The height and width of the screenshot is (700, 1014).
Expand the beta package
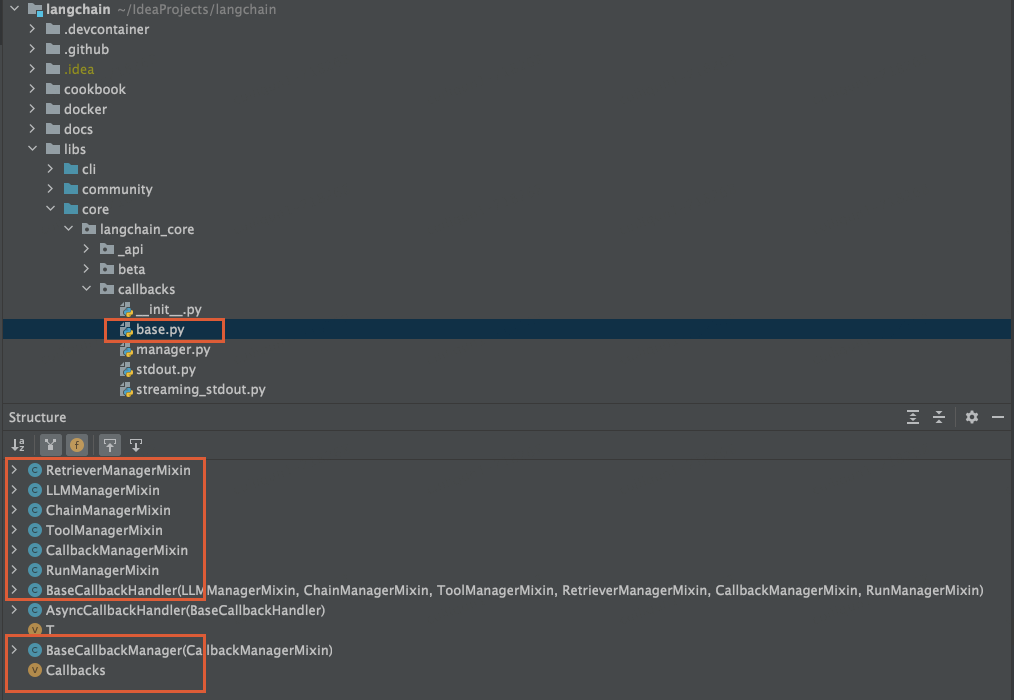(x=86, y=269)
